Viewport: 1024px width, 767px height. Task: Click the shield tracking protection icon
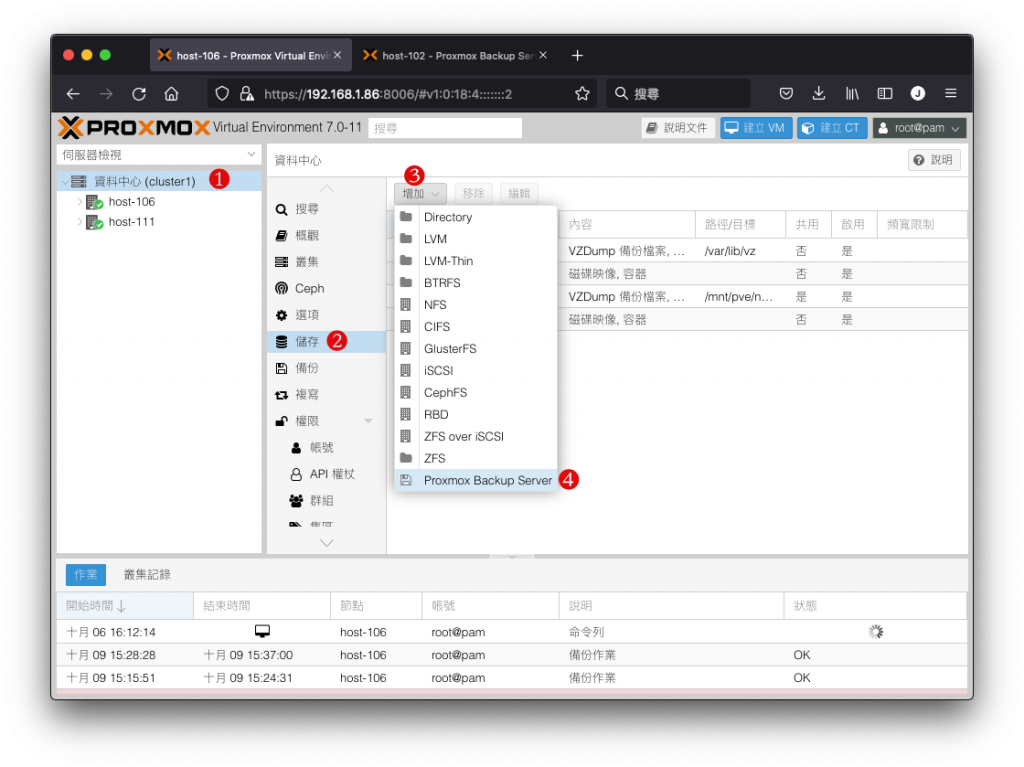point(222,94)
